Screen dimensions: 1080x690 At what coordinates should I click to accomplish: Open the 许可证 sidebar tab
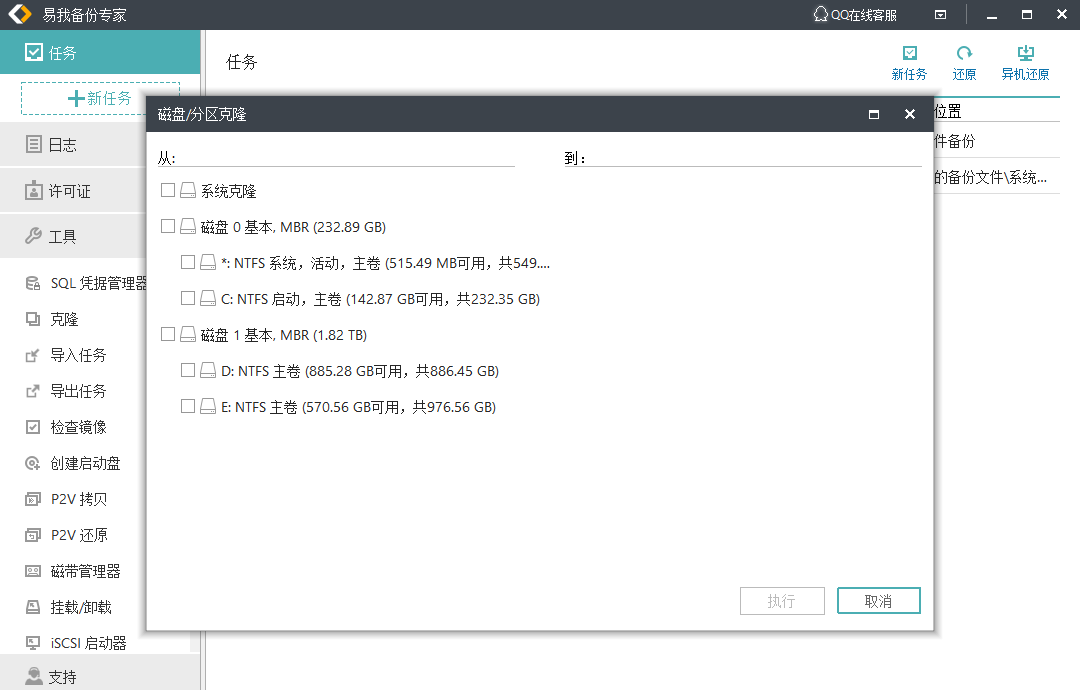pyautogui.click(x=69, y=191)
